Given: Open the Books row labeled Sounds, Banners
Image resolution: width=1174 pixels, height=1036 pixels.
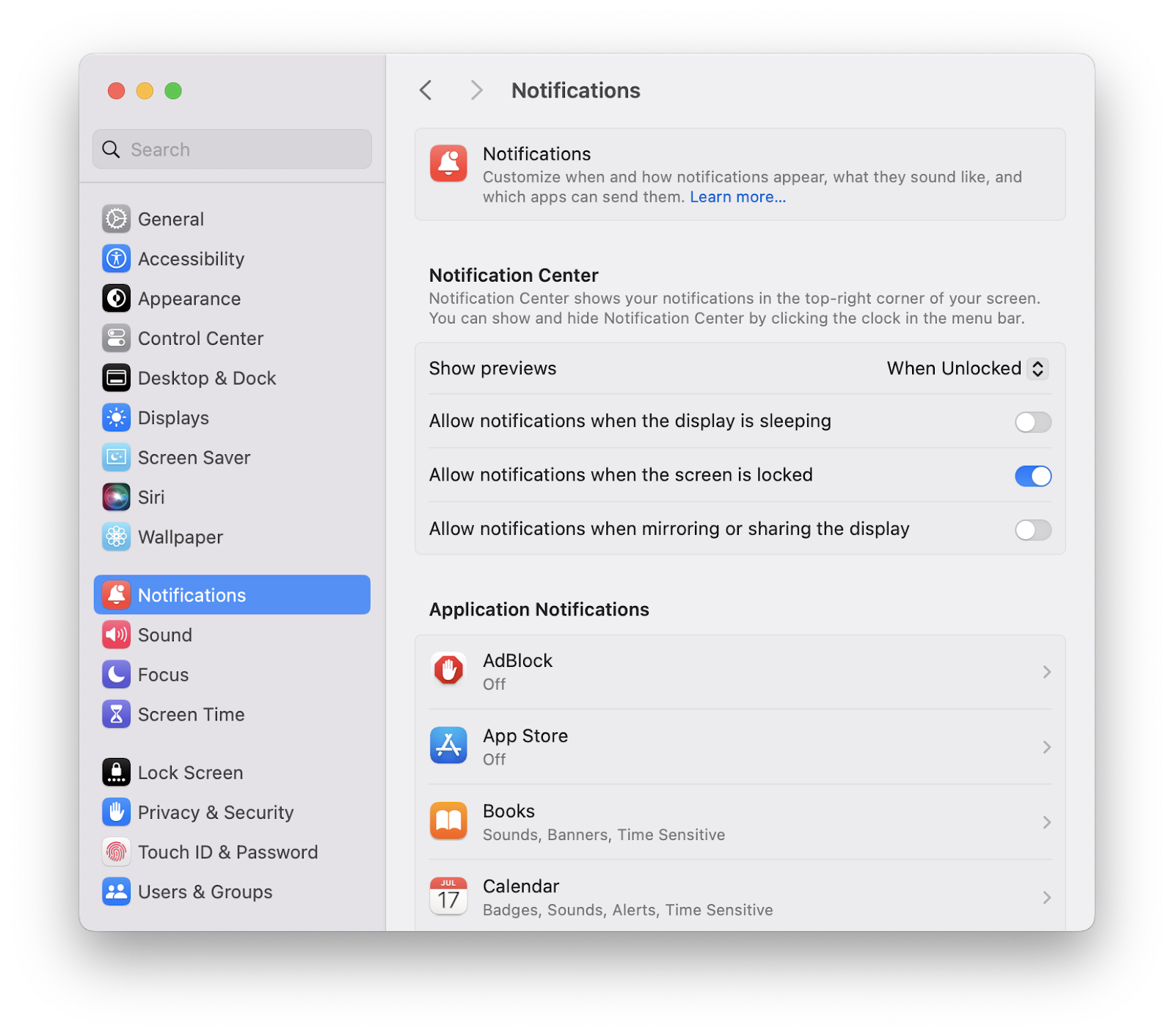Looking at the screenshot, I should coord(740,822).
